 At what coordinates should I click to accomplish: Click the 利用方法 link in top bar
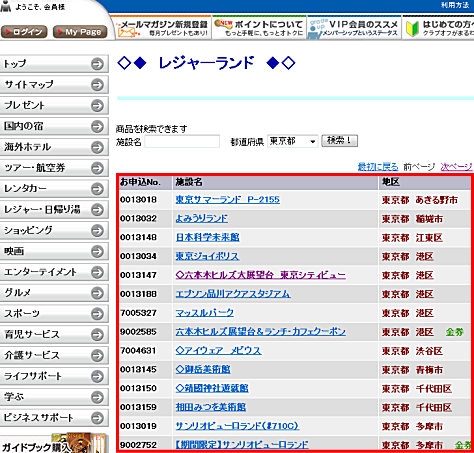pos(455,5)
